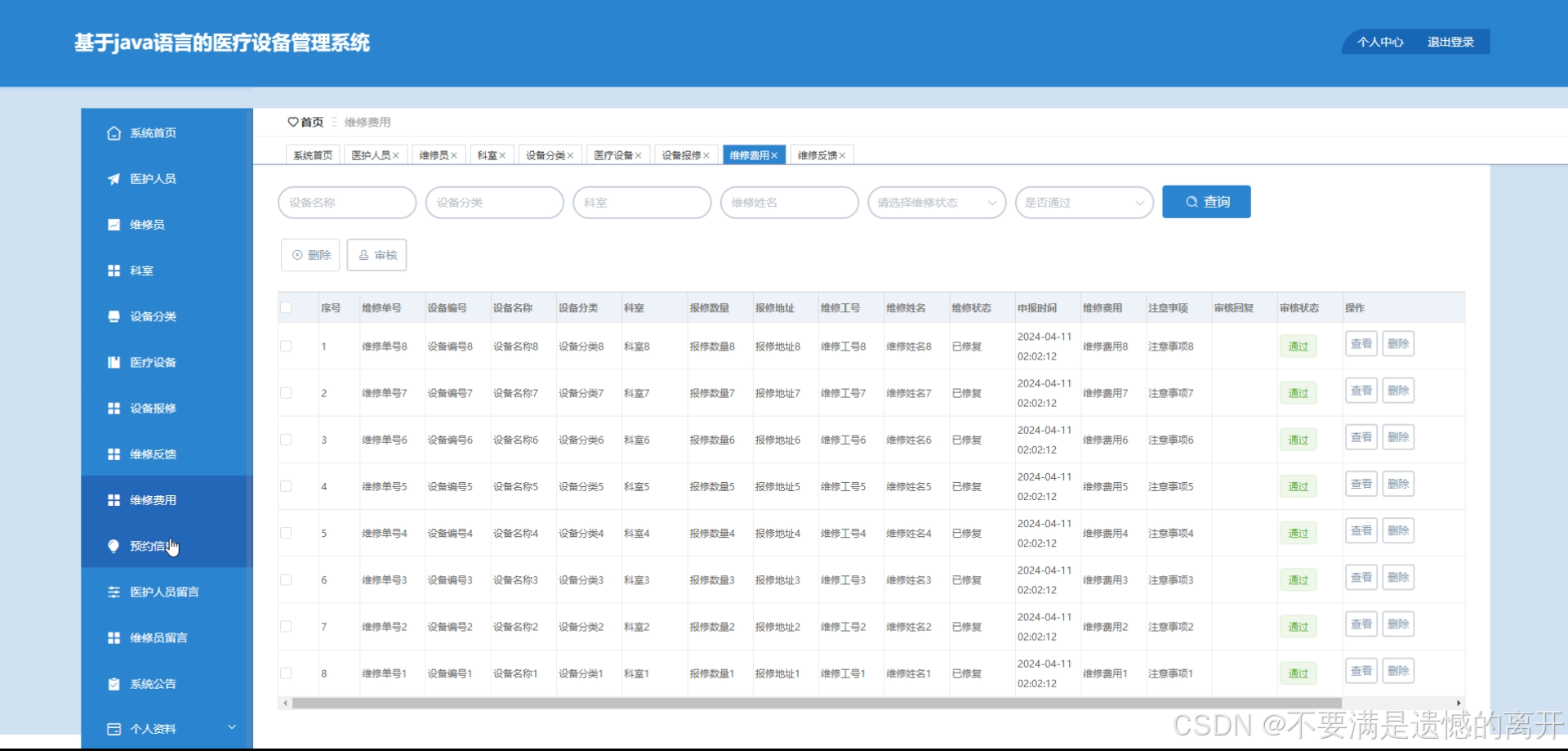Image resolution: width=1568 pixels, height=751 pixels.
Task: Click the 通过 status tag in row 3
Action: coord(1298,440)
